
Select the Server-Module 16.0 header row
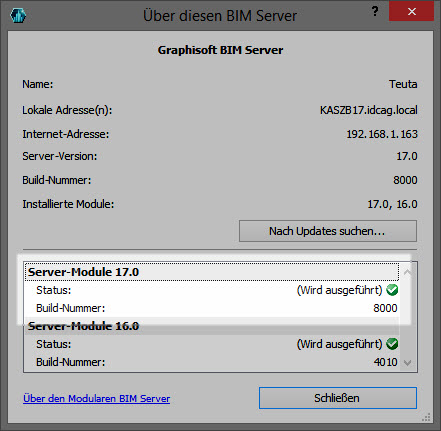click(x=212, y=326)
